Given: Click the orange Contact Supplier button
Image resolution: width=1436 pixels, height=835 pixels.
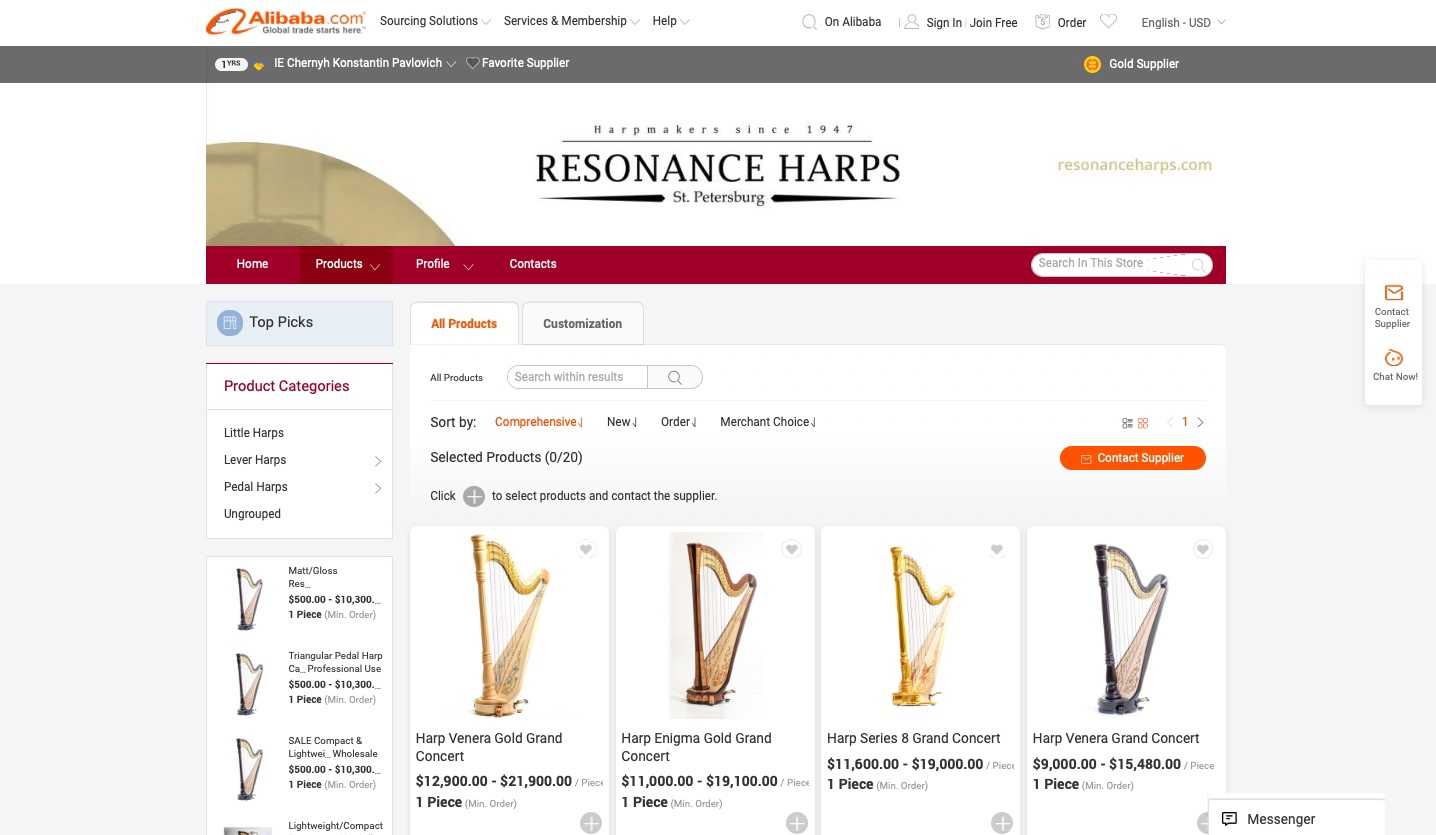Looking at the screenshot, I should pos(1133,458).
